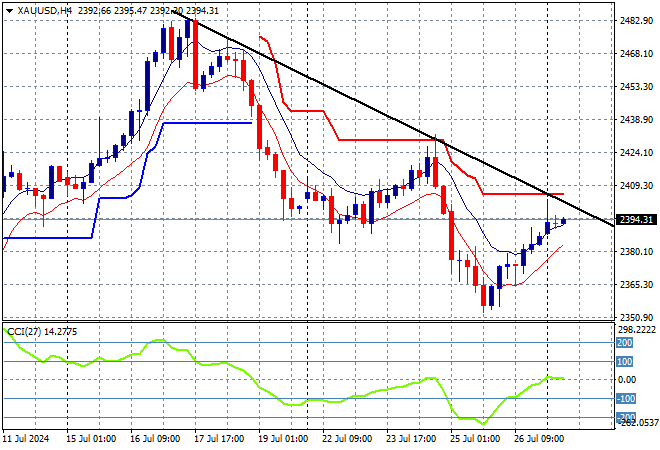Click the 2424.10 price axis label
This screenshot has height=450, width=660.
click(x=636, y=152)
